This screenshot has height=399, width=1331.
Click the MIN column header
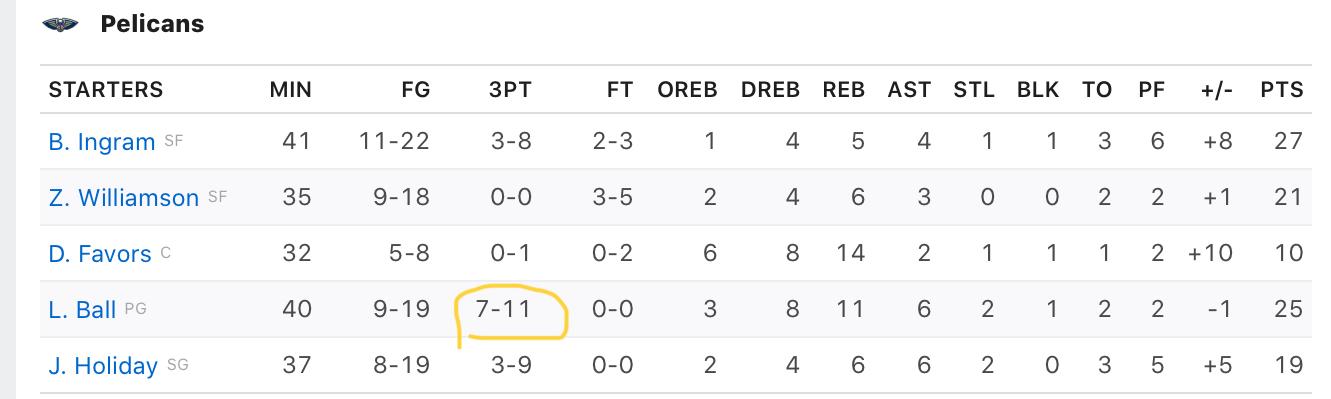[290, 90]
